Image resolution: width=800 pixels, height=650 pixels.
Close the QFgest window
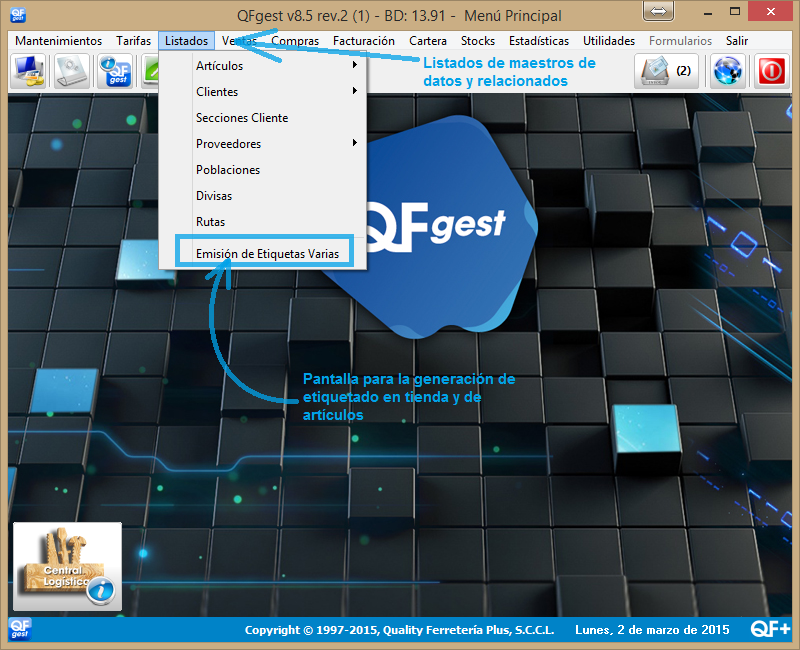coord(770,11)
